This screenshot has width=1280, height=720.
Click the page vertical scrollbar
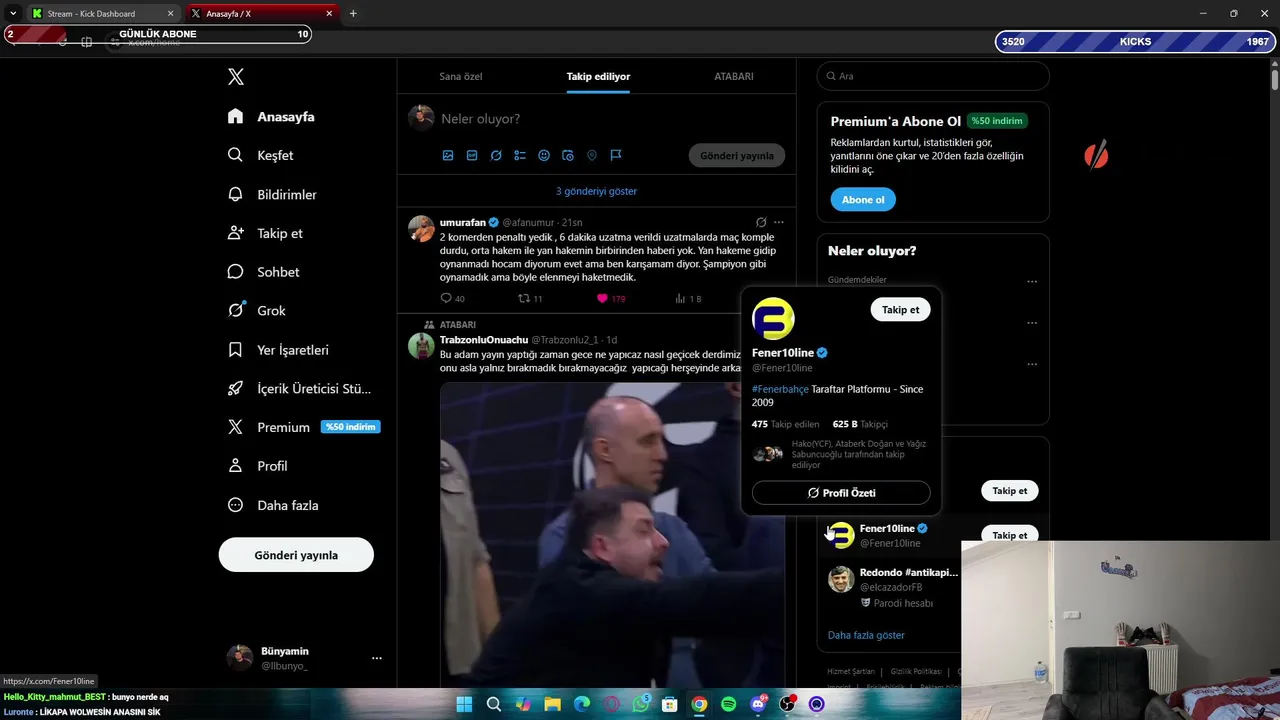coord(1274,80)
